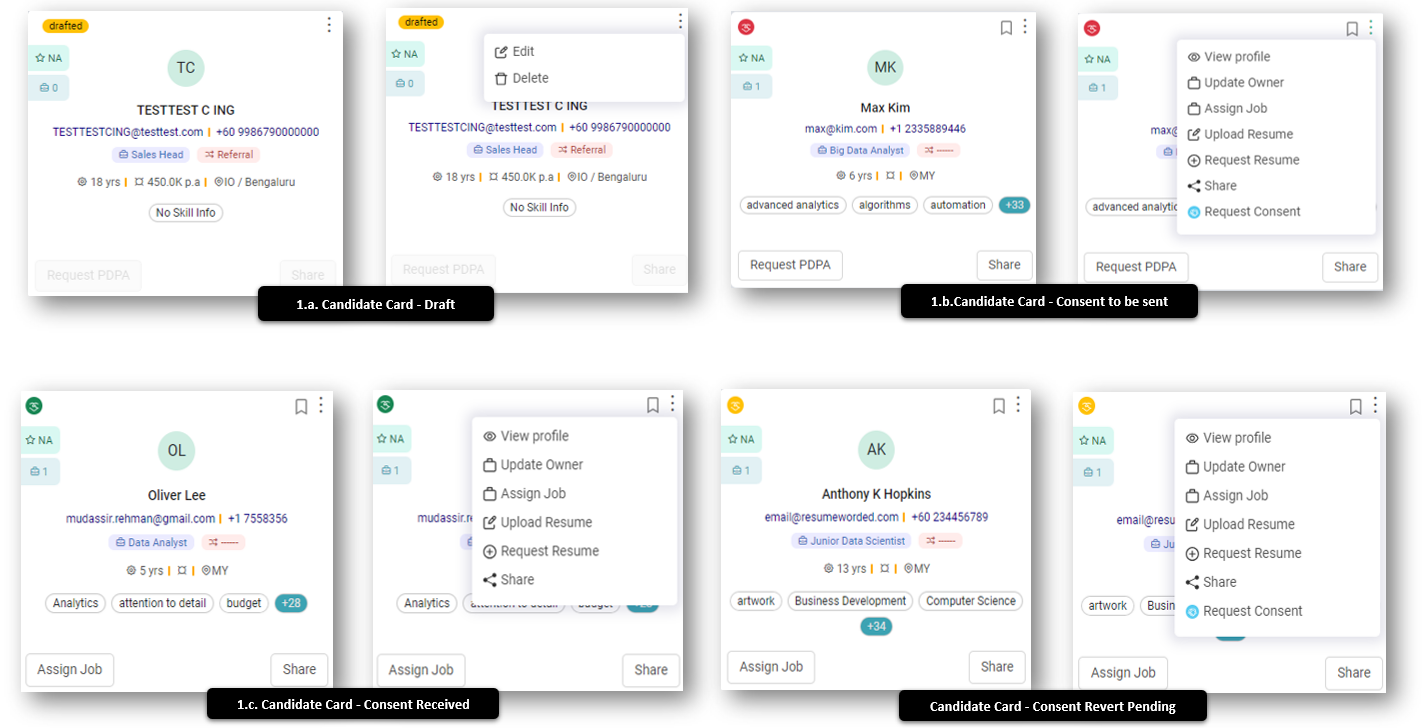Click the yellow 'drafted' status badge above TC avatar

(x=66, y=25)
